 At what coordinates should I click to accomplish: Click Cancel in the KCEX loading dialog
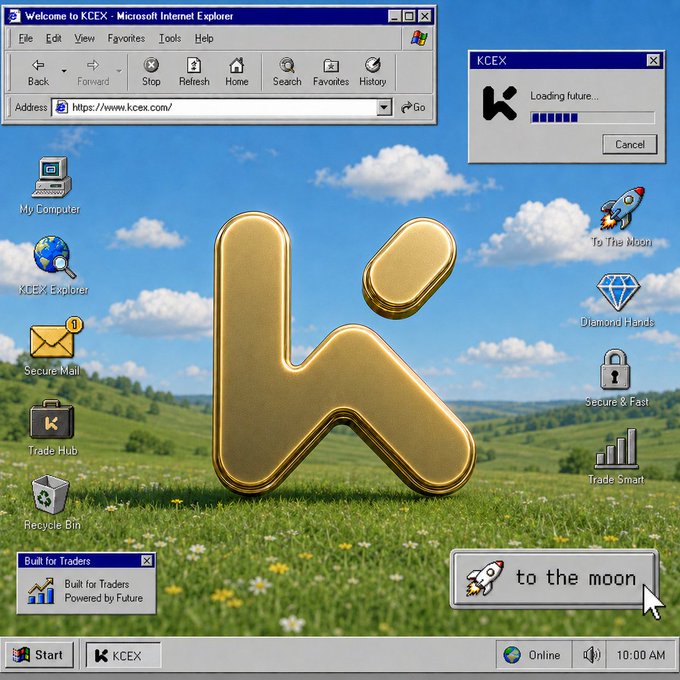click(x=630, y=144)
